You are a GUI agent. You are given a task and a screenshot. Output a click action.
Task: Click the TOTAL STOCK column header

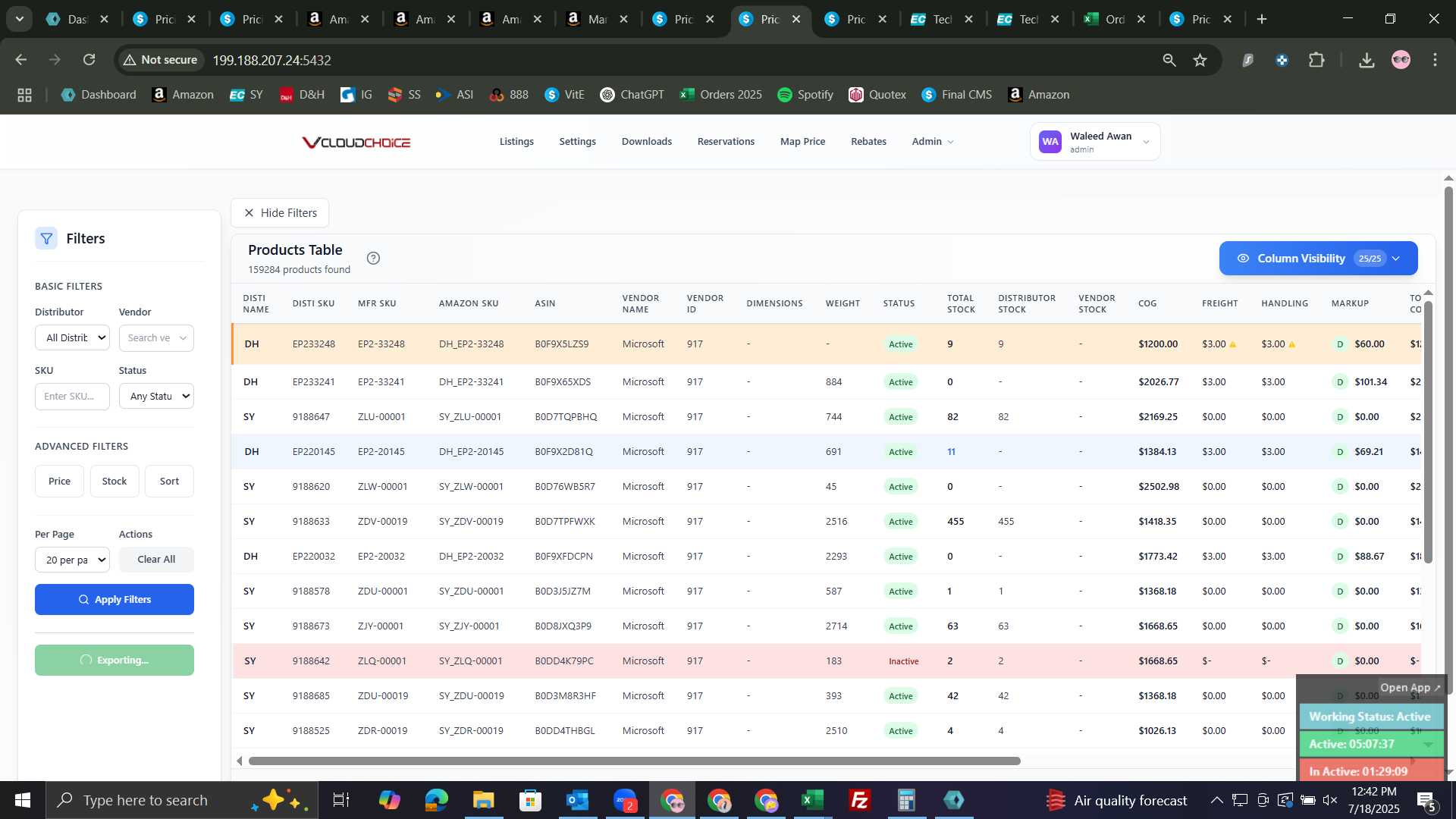[961, 303]
